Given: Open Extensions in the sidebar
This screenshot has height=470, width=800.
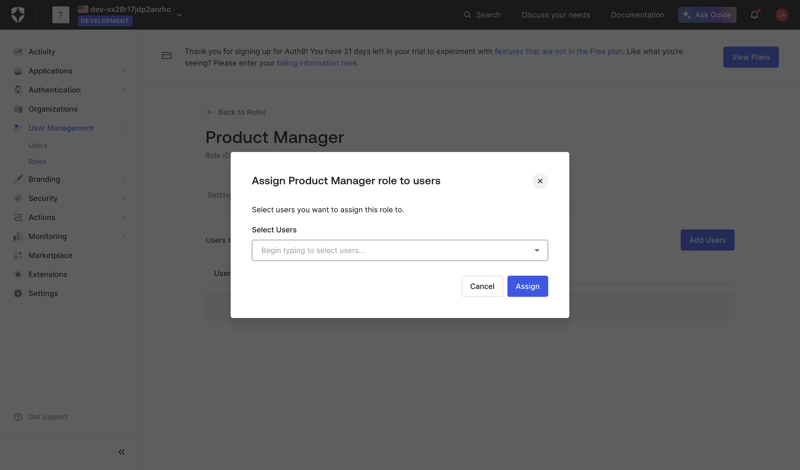Looking at the screenshot, I should click(48, 275).
